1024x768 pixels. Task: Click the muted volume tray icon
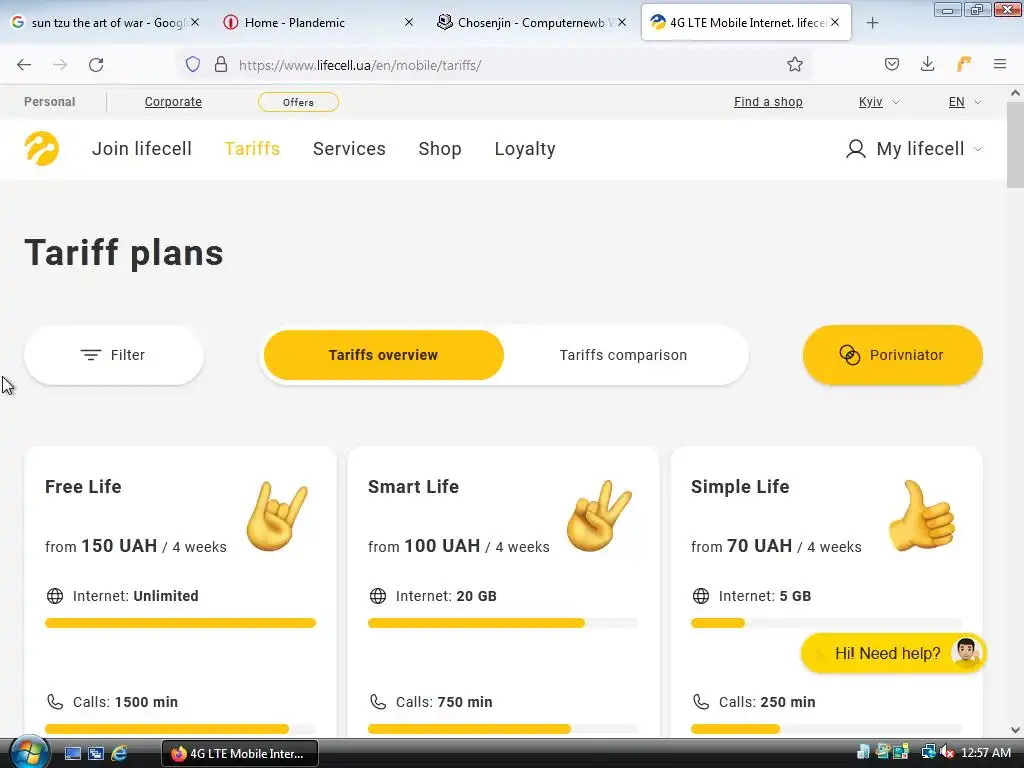[947, 753]
